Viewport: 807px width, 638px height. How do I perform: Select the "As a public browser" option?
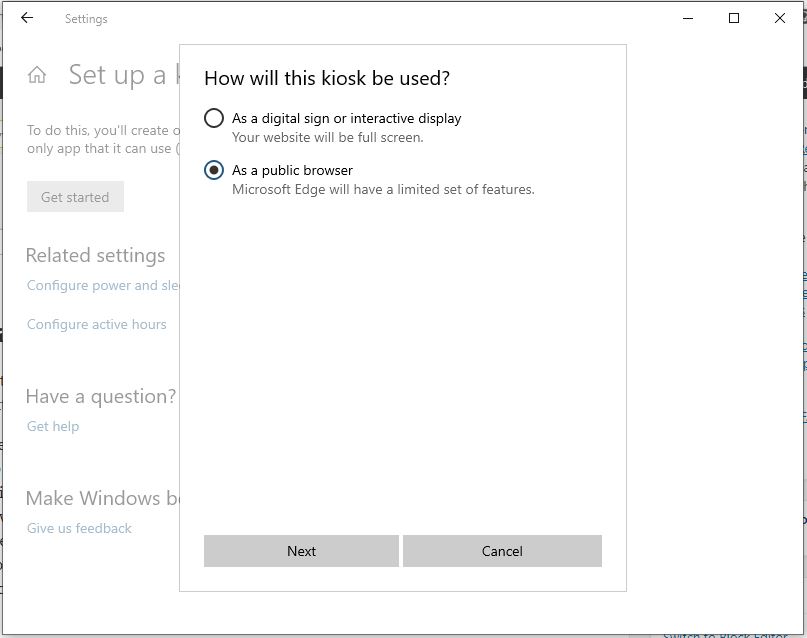pyautogui.click(x=213, y=170)
